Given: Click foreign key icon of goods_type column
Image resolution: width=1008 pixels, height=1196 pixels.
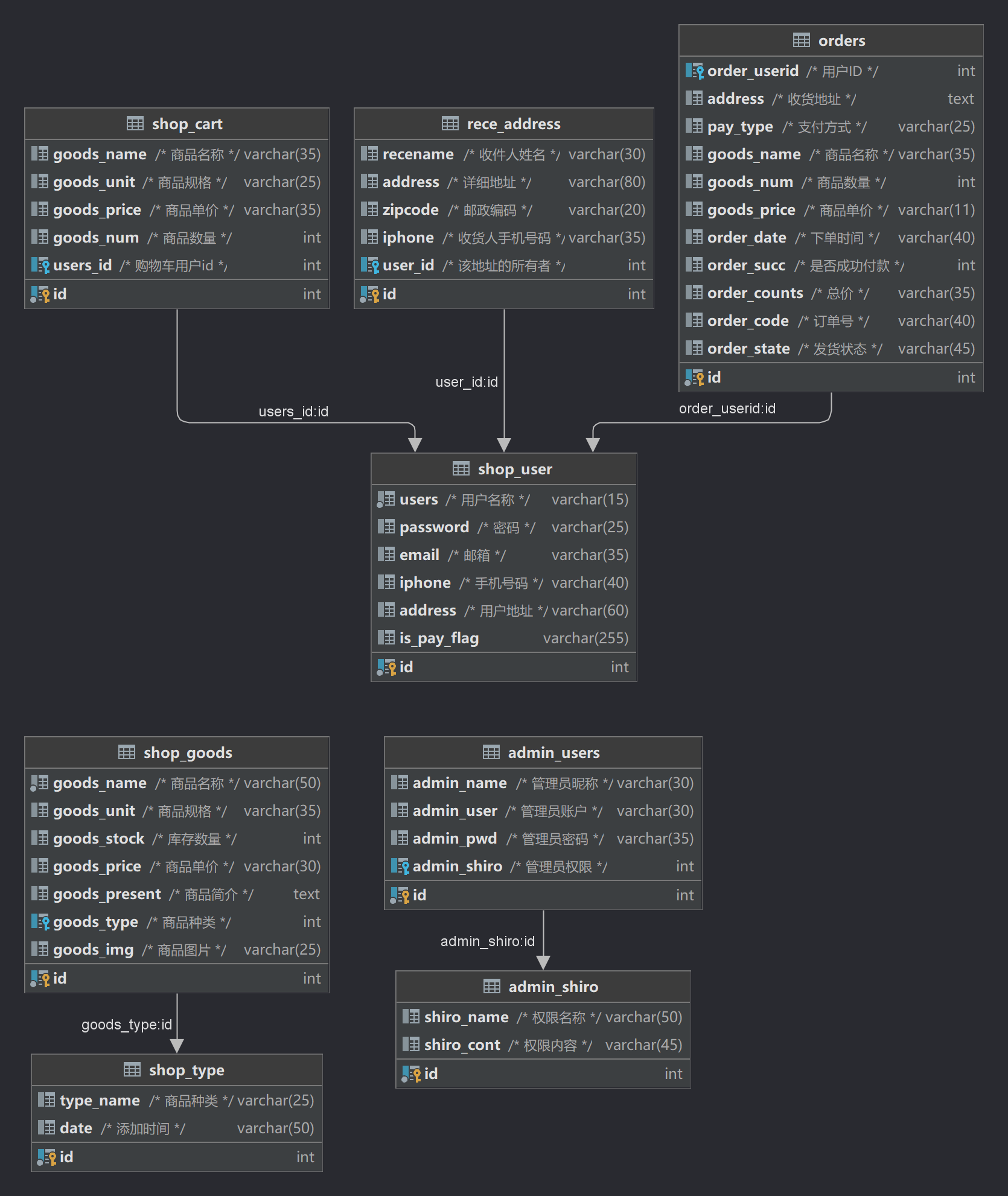Looking at the screenshot, I should point(40,922).
